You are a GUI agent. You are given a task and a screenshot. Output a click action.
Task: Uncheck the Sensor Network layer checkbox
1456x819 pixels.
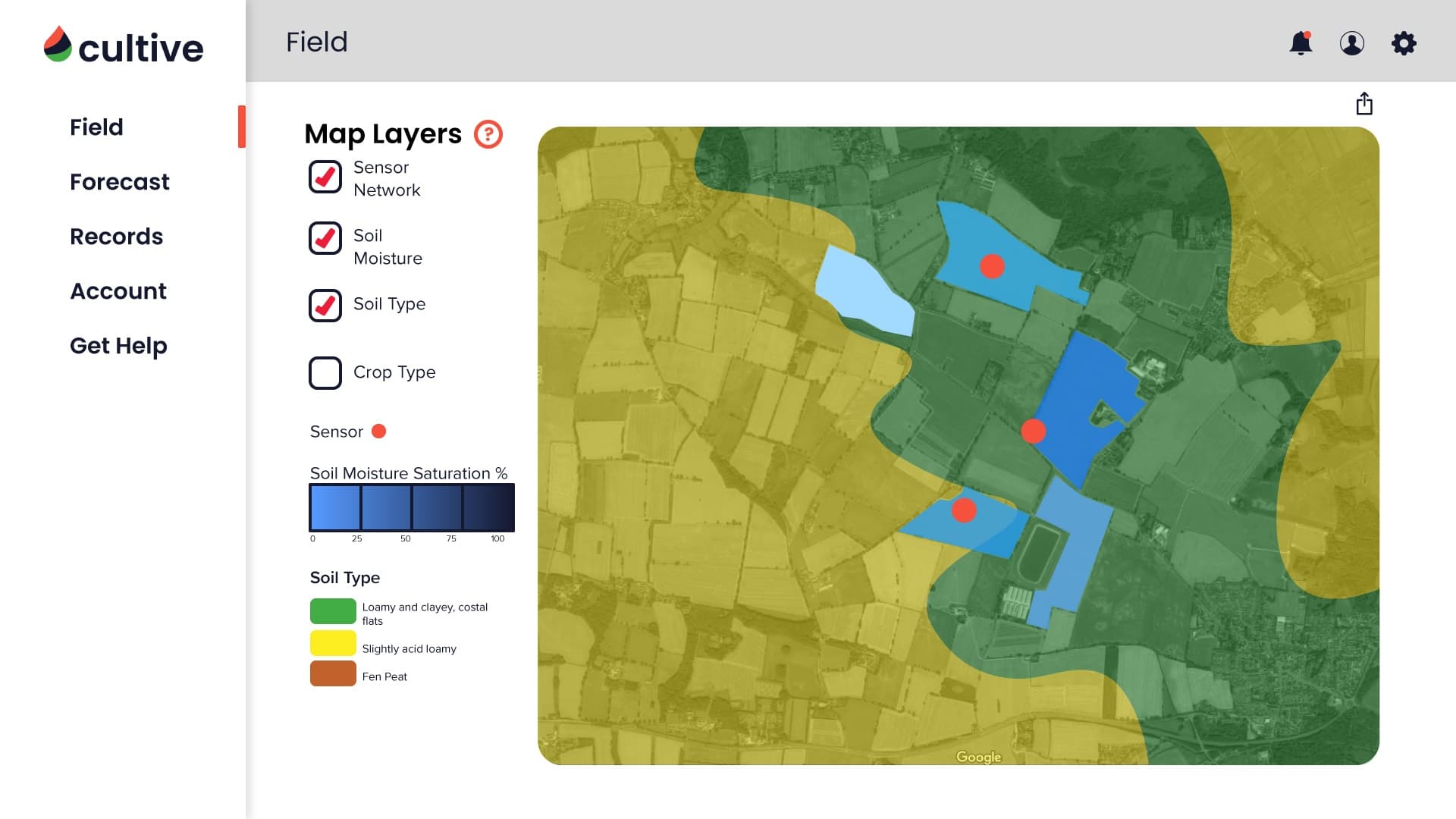325,177
